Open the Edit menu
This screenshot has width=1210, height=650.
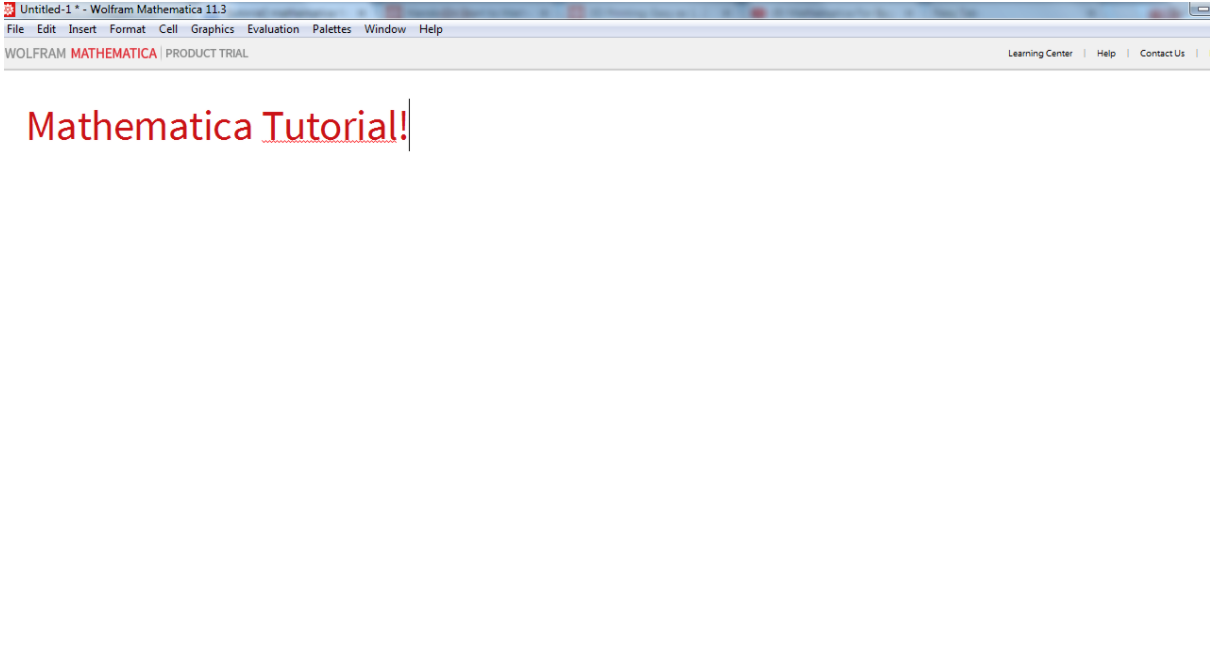pyautogui.click(x=46, y=29)
